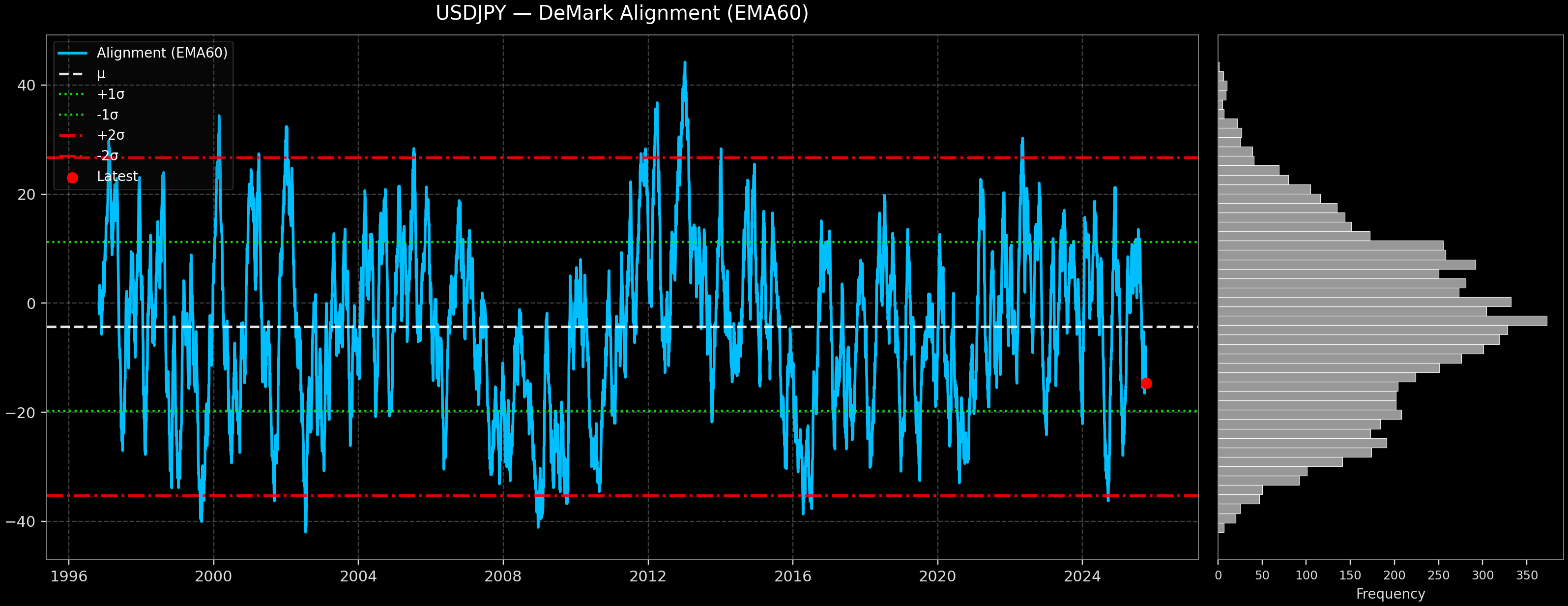This screenshot has width=1568, height=606.
Task: Click the red Latest marker in legend
Action: tap(72, 178)
